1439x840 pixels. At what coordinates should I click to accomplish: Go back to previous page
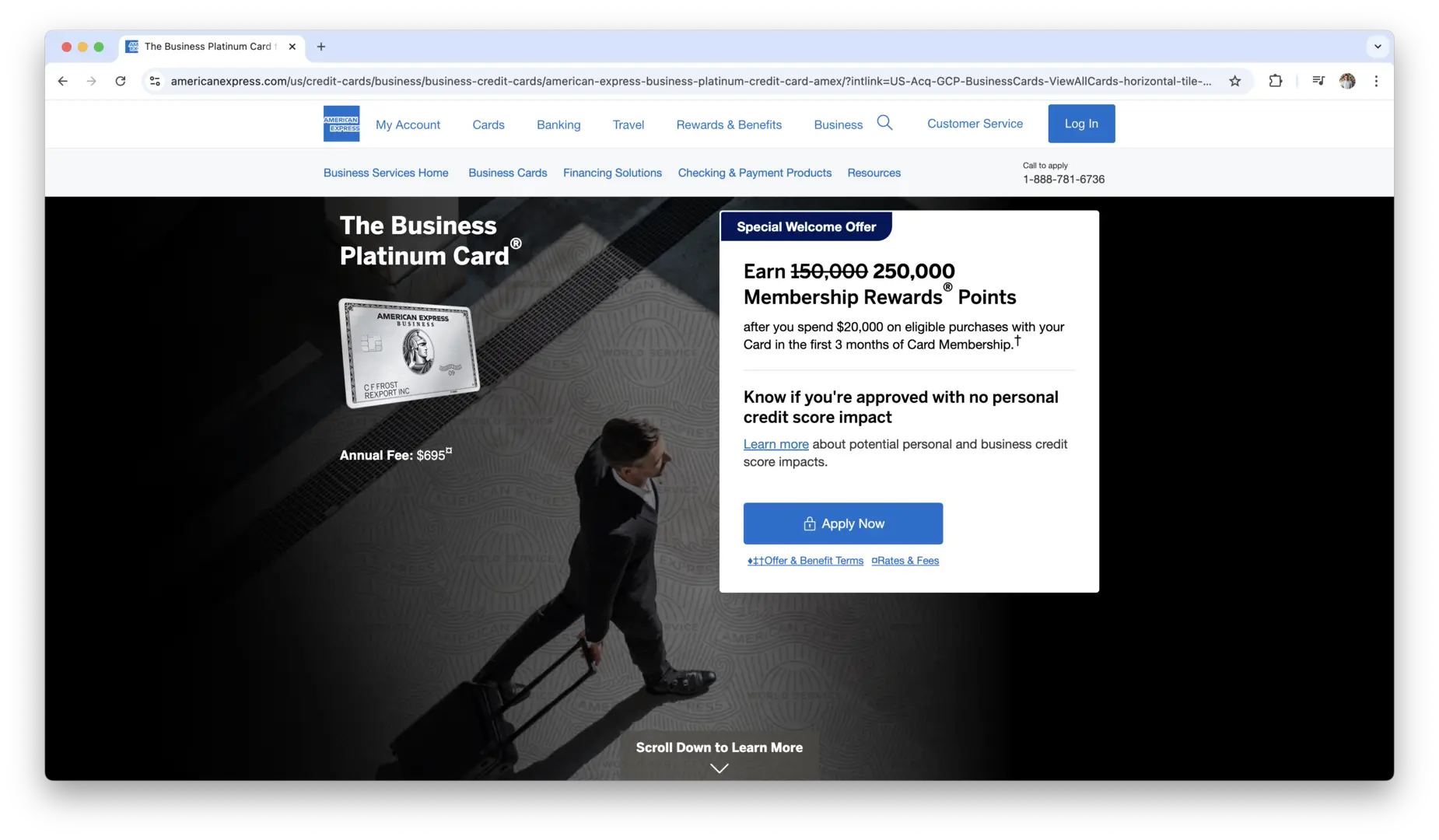[63, 81]
